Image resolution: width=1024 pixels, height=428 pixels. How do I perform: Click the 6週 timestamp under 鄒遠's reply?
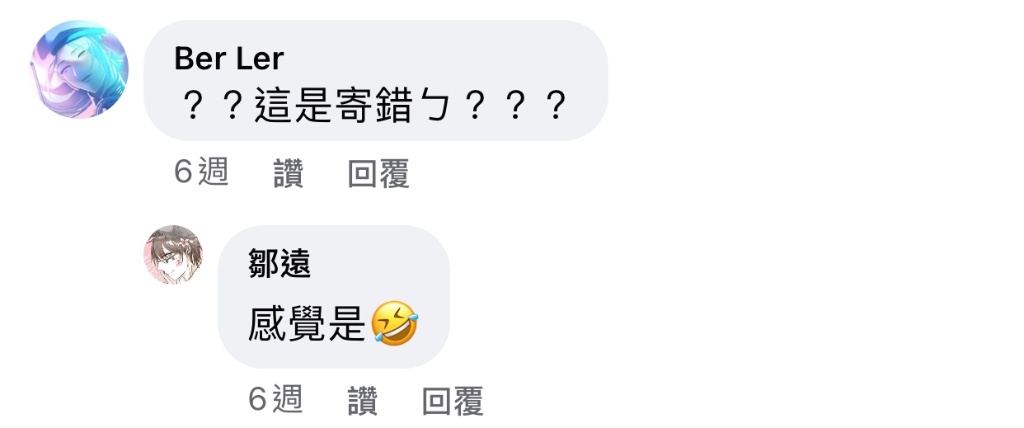pyautogui.click(x=275, y=399)
